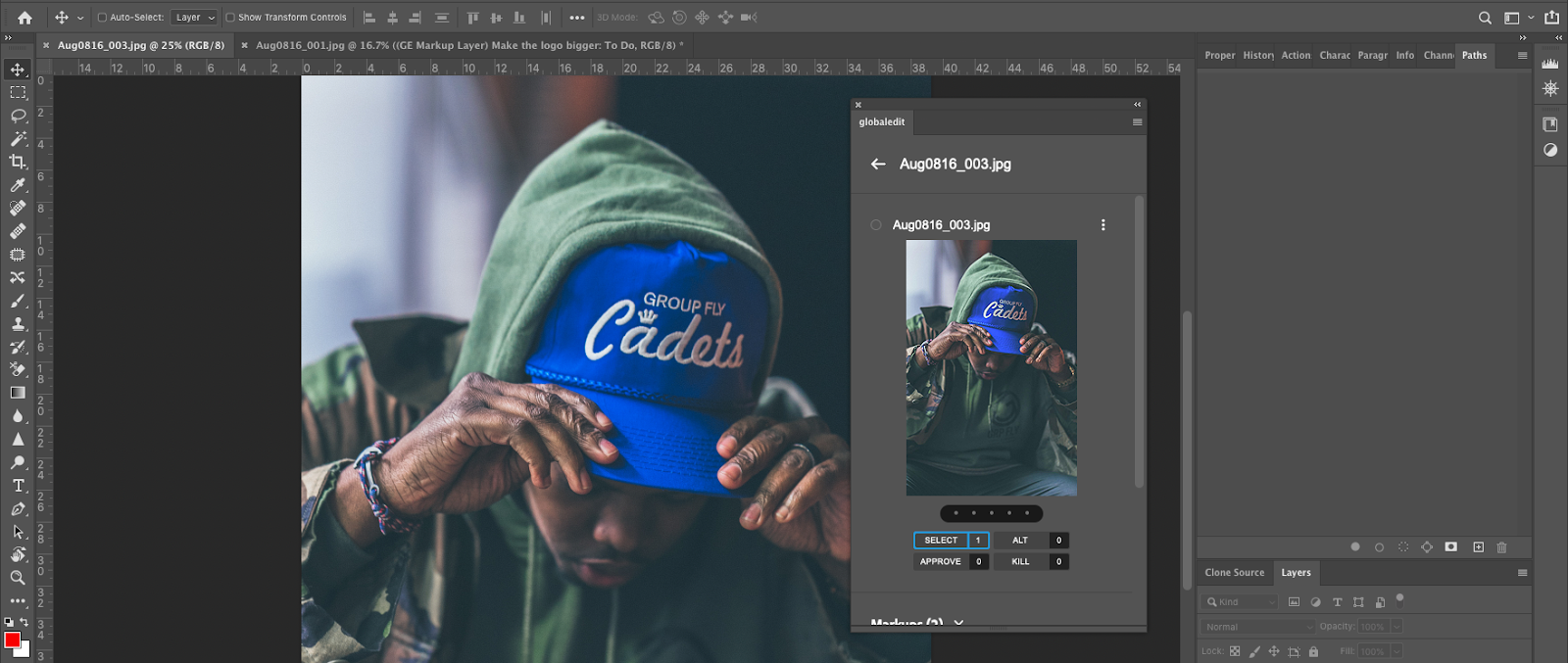Select the Rectangular Marquee tool
Image resolution: width=1568 pixels, height=663 pixels.
coord(18,92)
